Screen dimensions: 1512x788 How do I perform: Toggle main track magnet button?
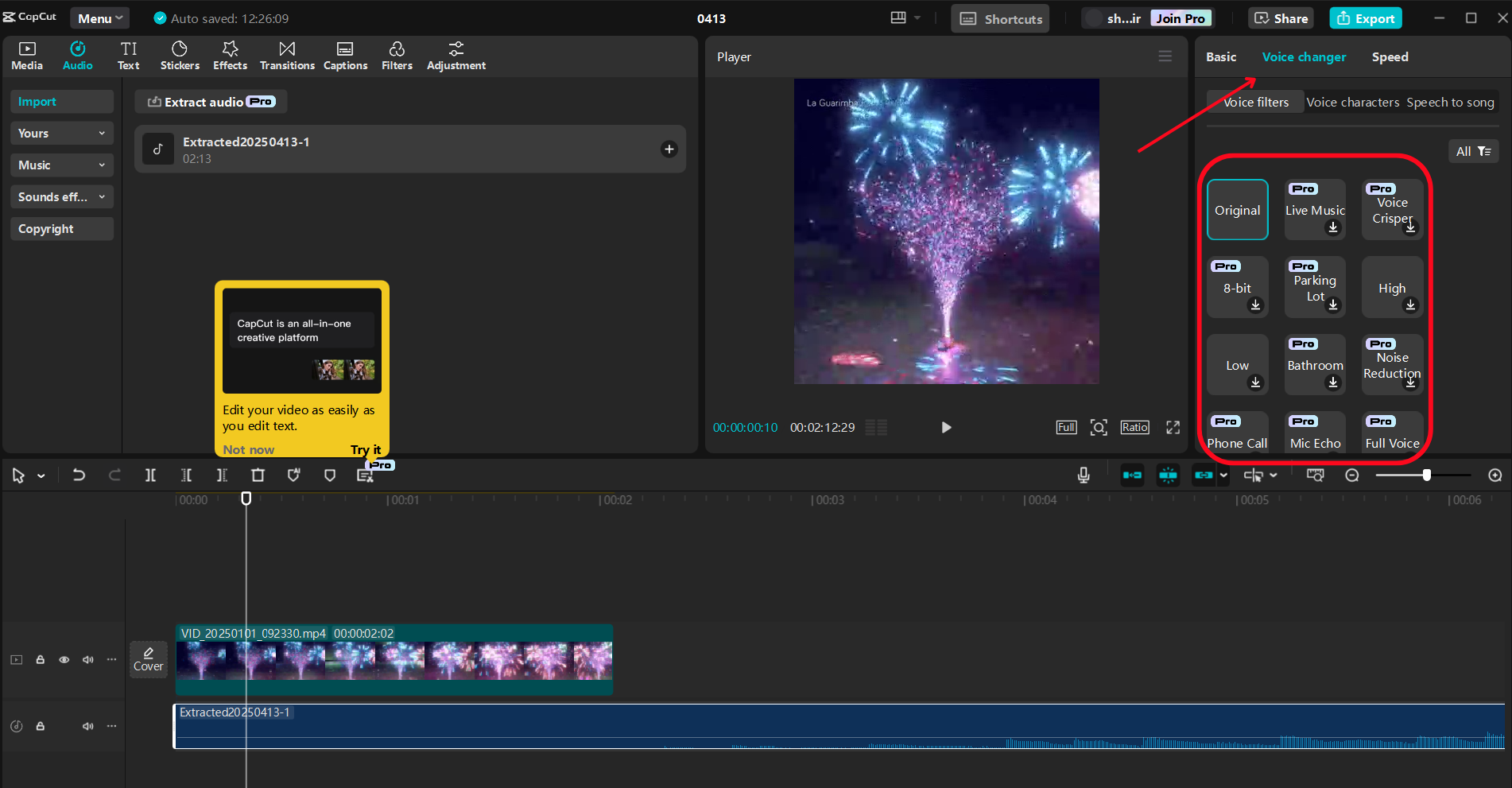pos(1132,475)
